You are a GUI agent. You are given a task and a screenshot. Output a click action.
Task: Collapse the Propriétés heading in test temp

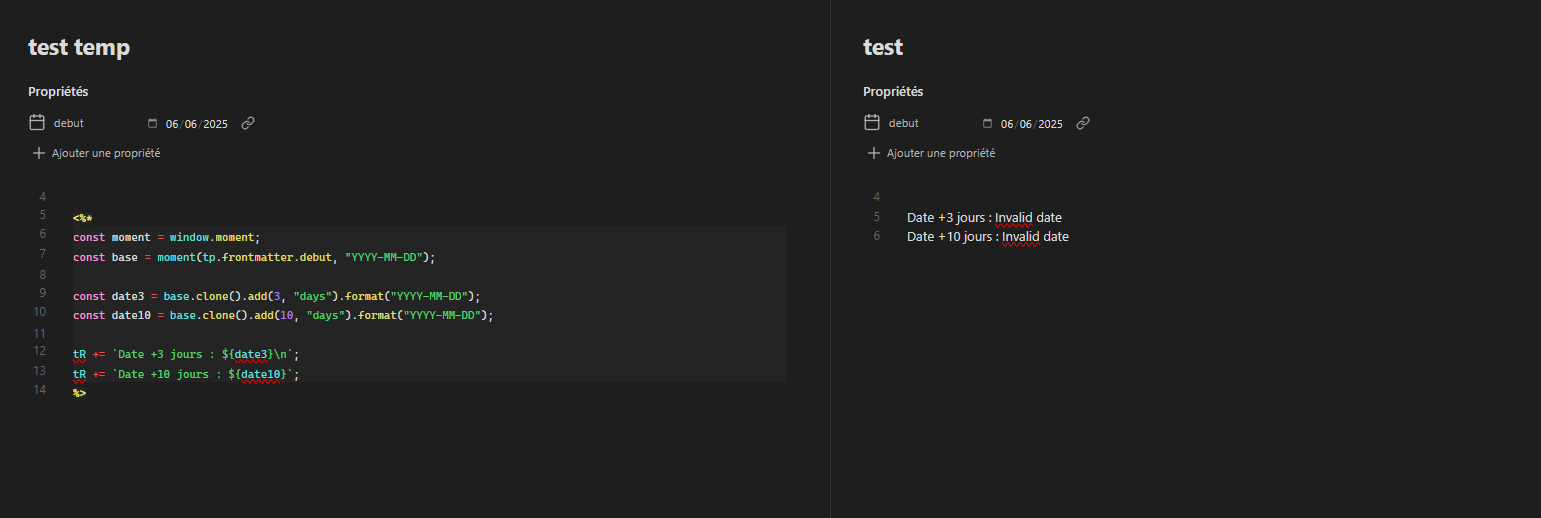(x=58, y=91)
